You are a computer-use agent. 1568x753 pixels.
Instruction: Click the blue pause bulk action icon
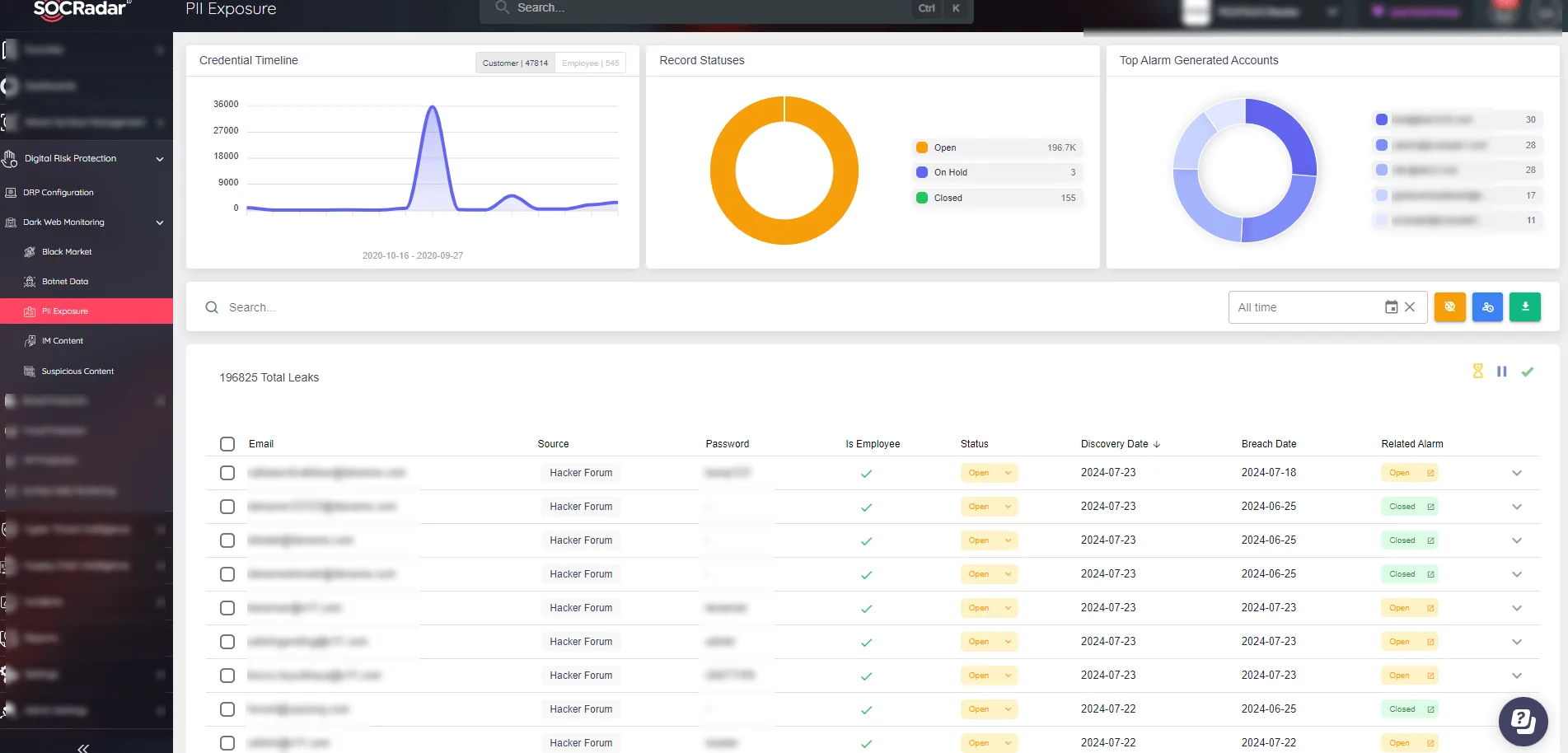pos(1502,372)
